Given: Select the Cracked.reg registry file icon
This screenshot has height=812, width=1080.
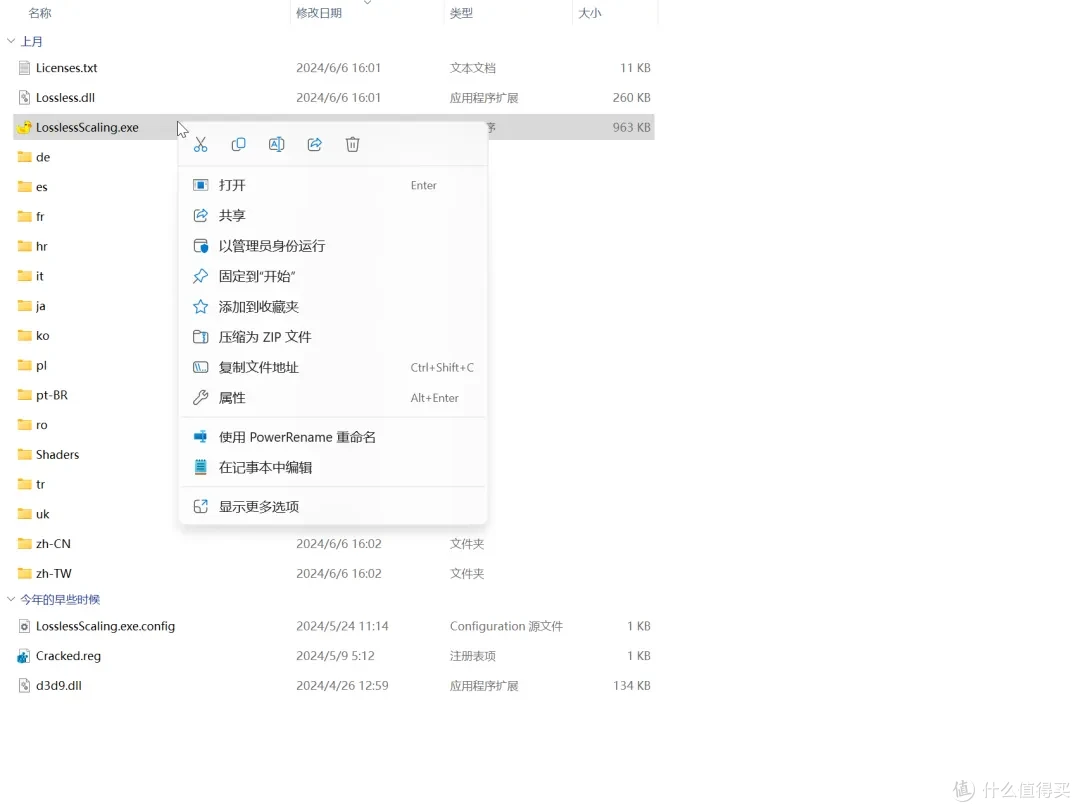Looking at the screenshot, I should (x=24, y=656).
